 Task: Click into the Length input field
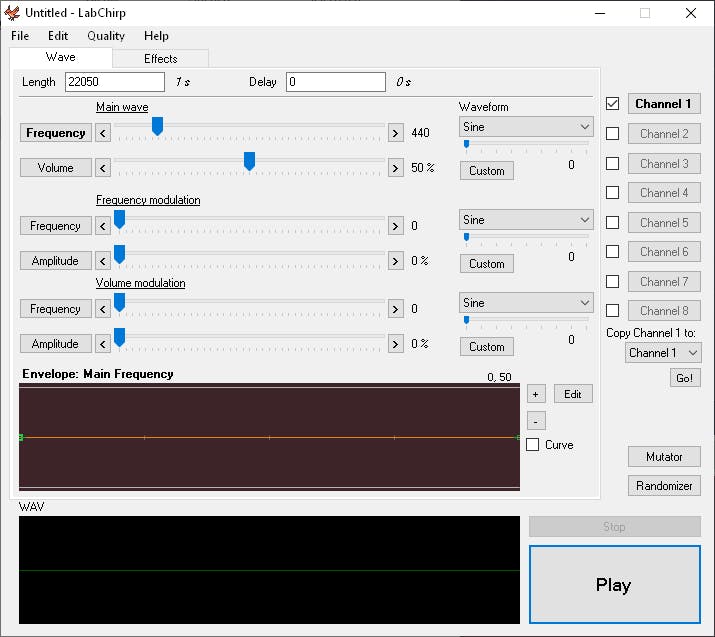[114, 82]
